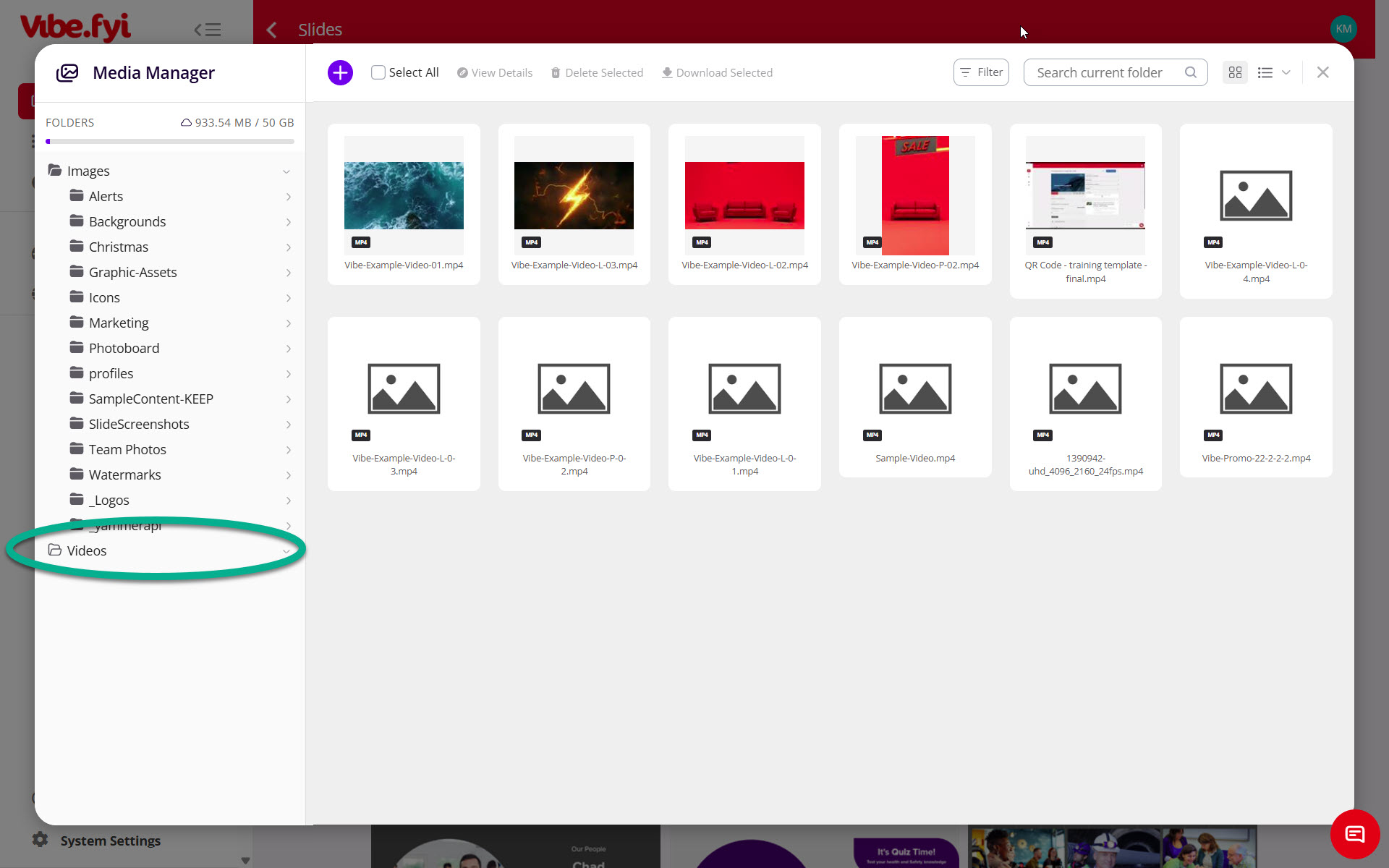The height and width of the screenshot is (868, 1389).
Task: Click the Vibe-Example-Video-P-0-2.mp4 file name
Action: click(x=574, y=464)
